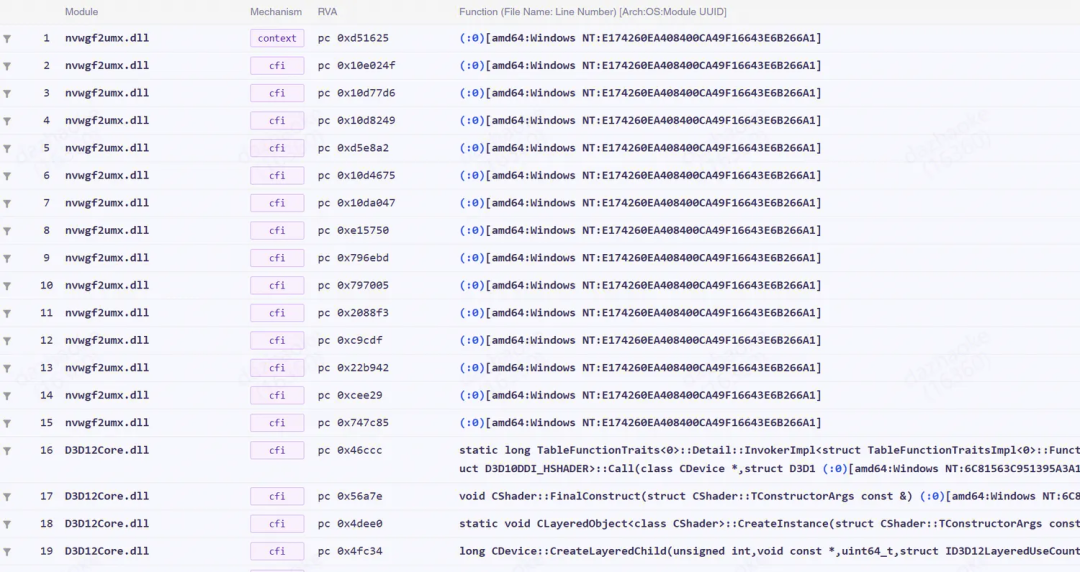The image size is (1080, 572).
Task: Select RVA value pc 0x10da047
Action: (x=356, y=203)
